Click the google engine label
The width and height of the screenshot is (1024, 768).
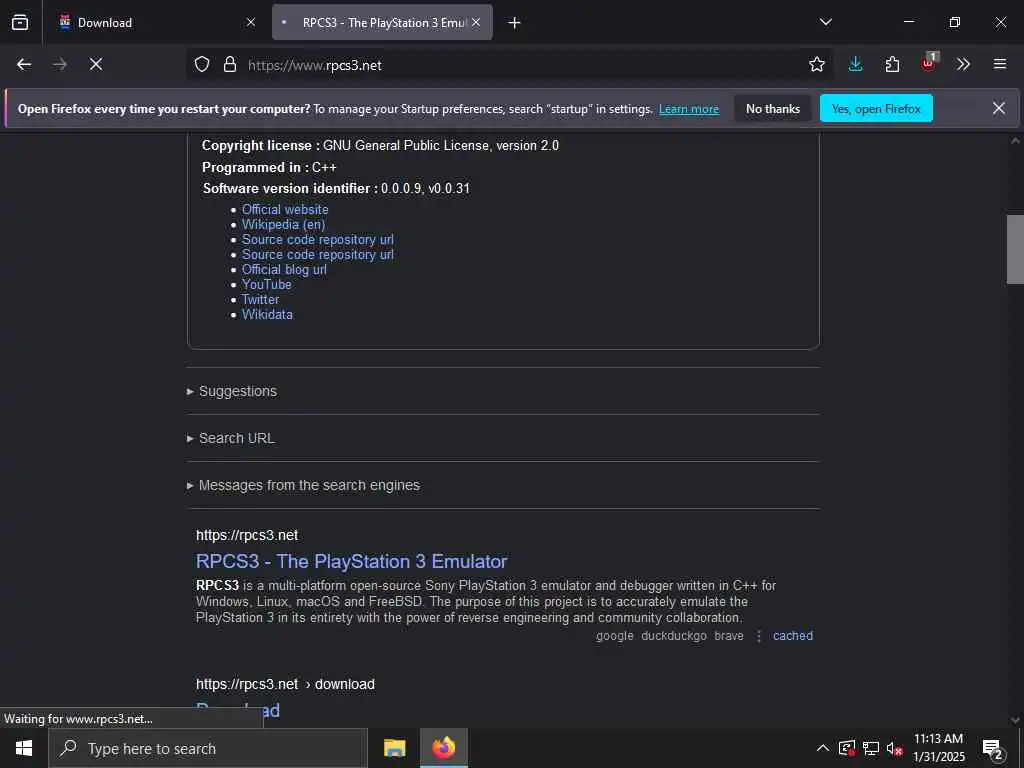click(x=615, y=636)
